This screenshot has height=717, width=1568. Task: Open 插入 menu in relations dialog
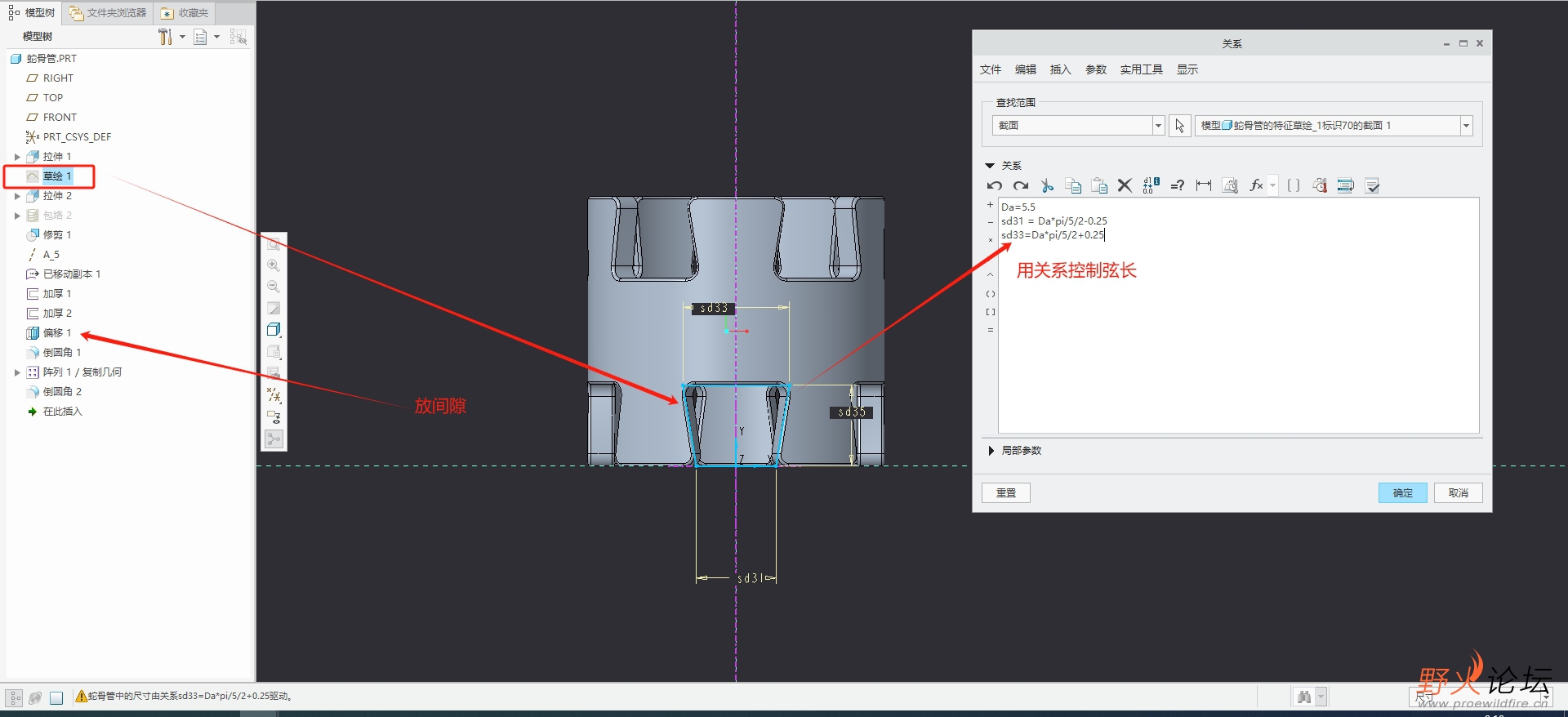[1060, 69]
